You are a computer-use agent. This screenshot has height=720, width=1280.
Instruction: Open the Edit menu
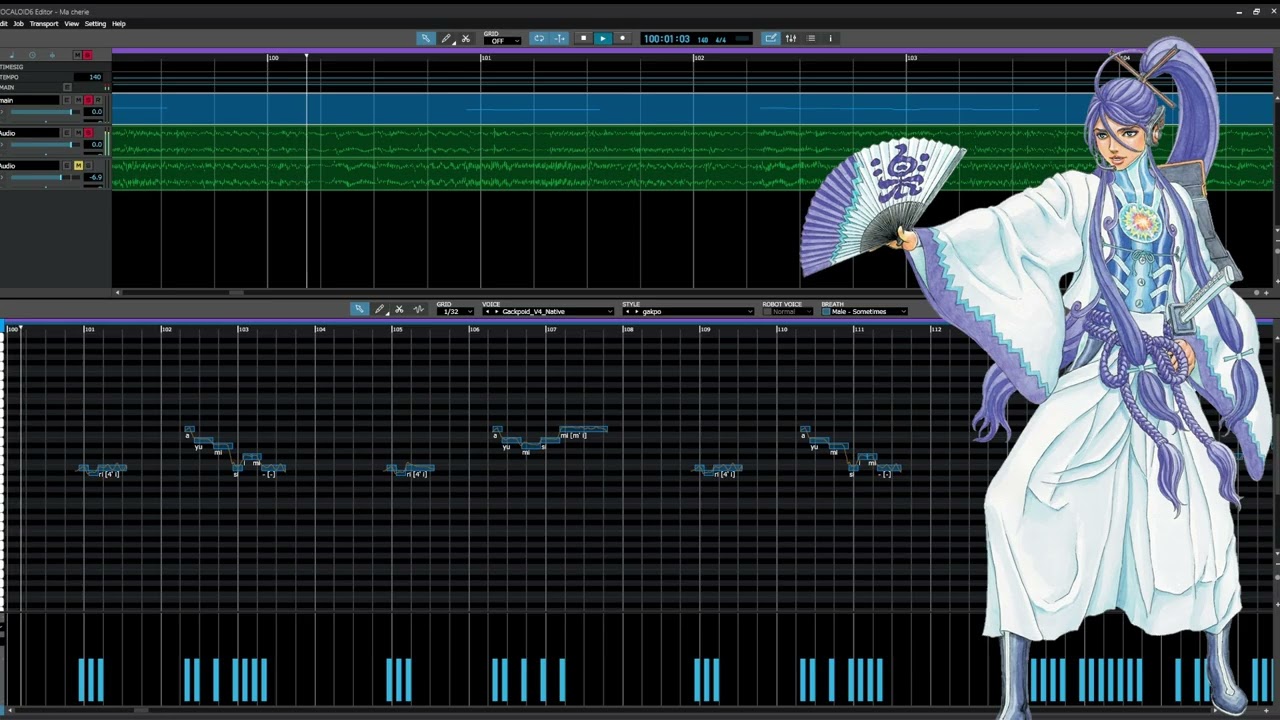click(3, 23)
